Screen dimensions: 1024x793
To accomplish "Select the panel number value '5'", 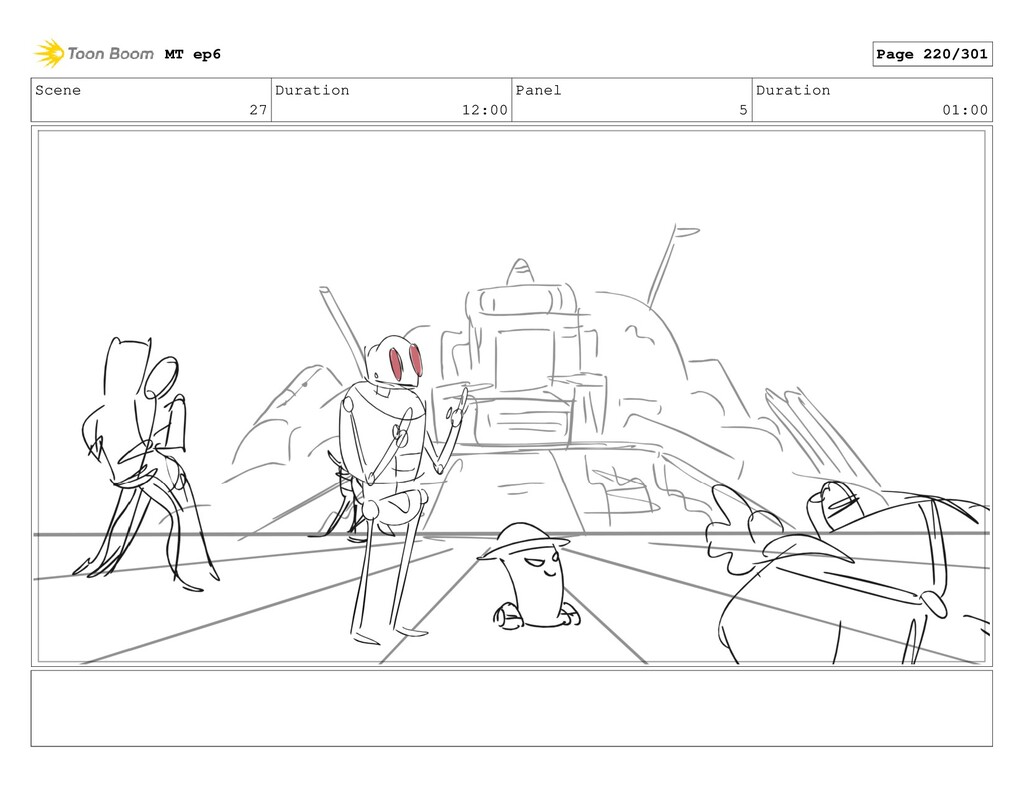I will pyautogui.click(x=743, y=110).
